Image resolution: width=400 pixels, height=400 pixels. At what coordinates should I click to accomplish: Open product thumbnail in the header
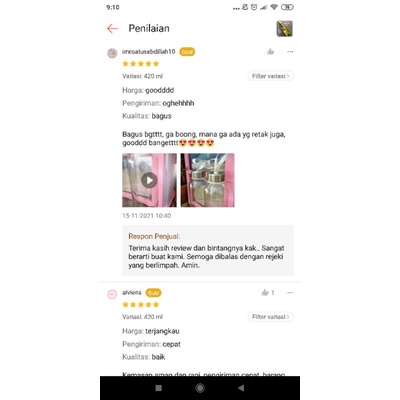(x=285, y=29)
